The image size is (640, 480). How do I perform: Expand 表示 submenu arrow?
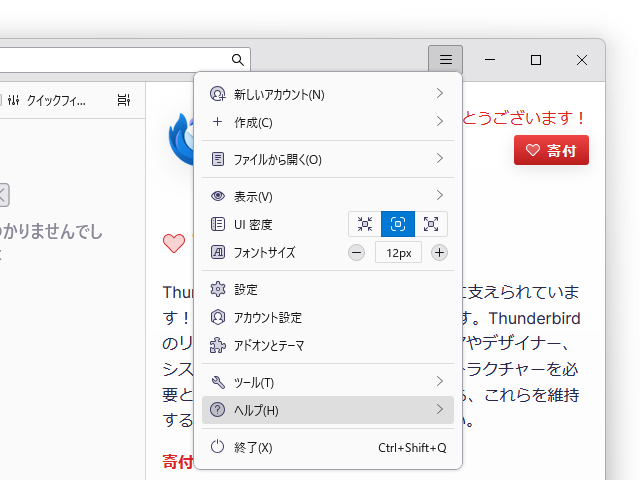(440, 195)
